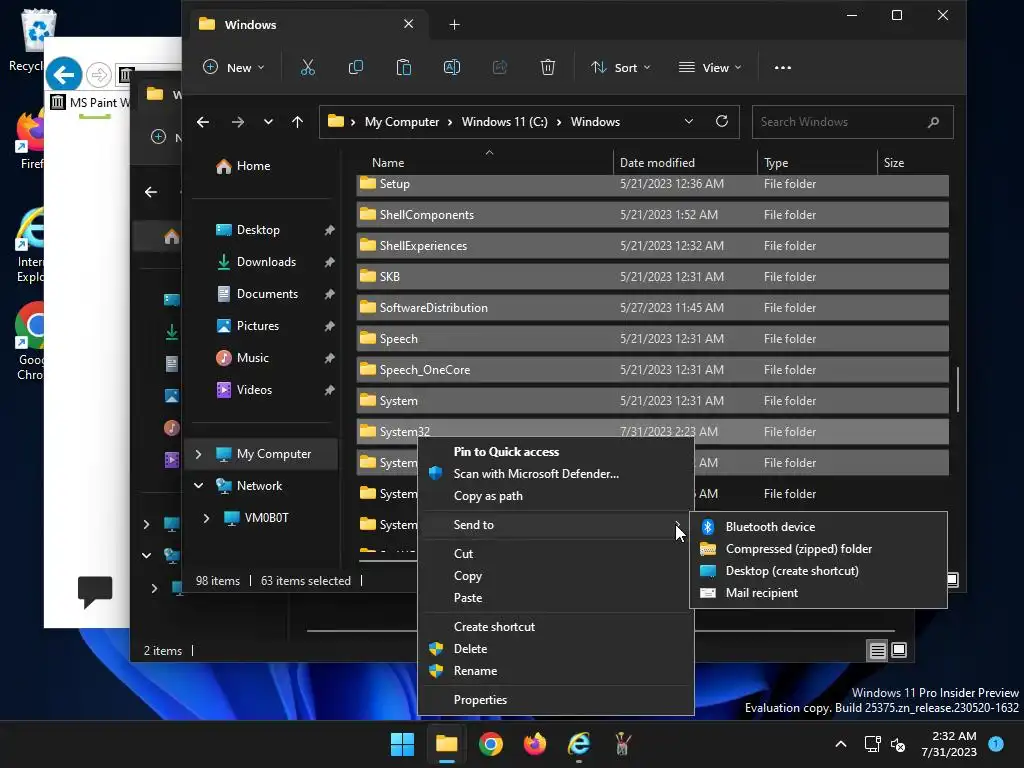Expand My Computer in navigation pane
The height and width of the screenshot is (768, 1024).
point(199,454)
